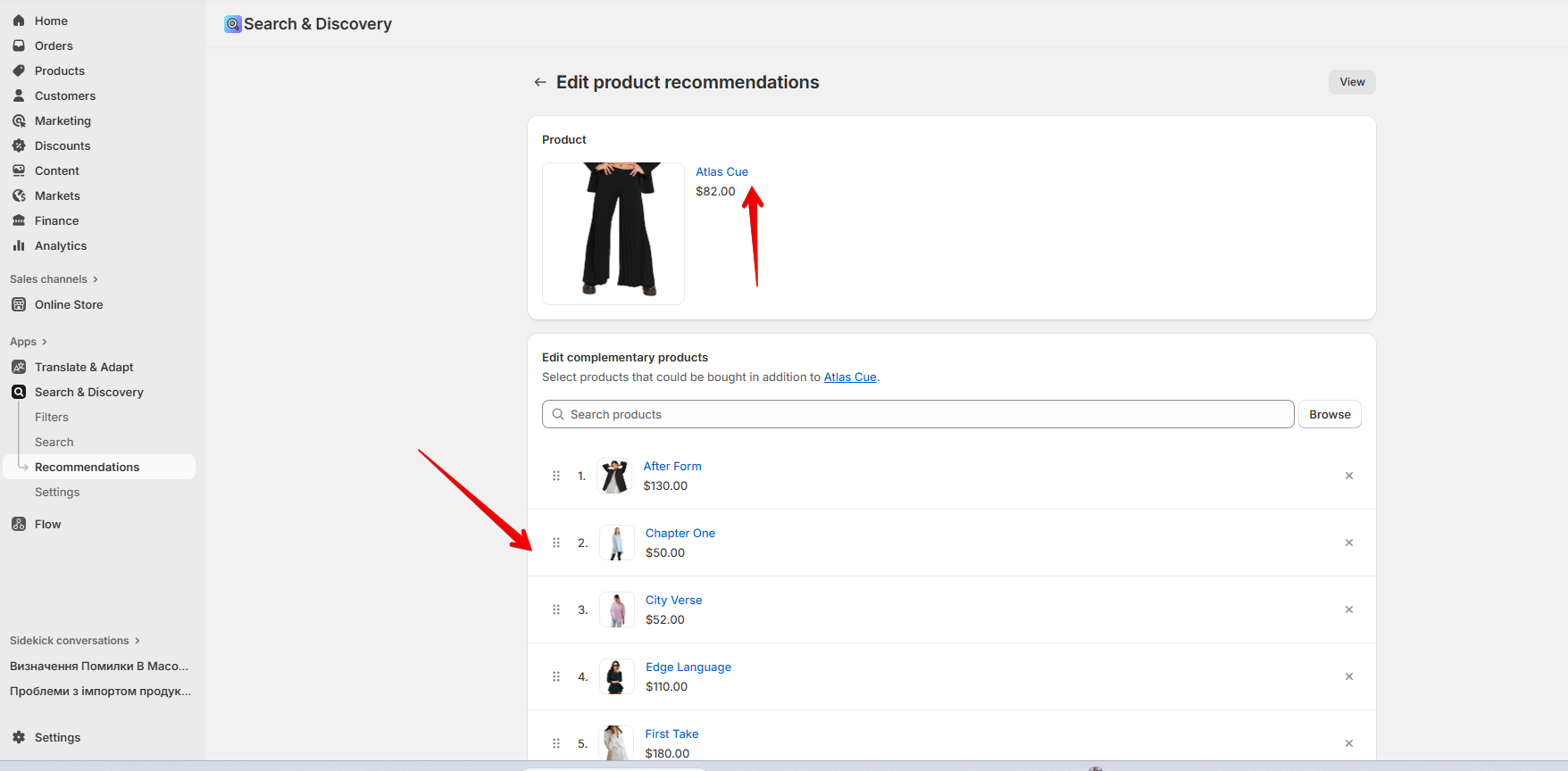Click the Customers person icon

[x=19, y=95]
